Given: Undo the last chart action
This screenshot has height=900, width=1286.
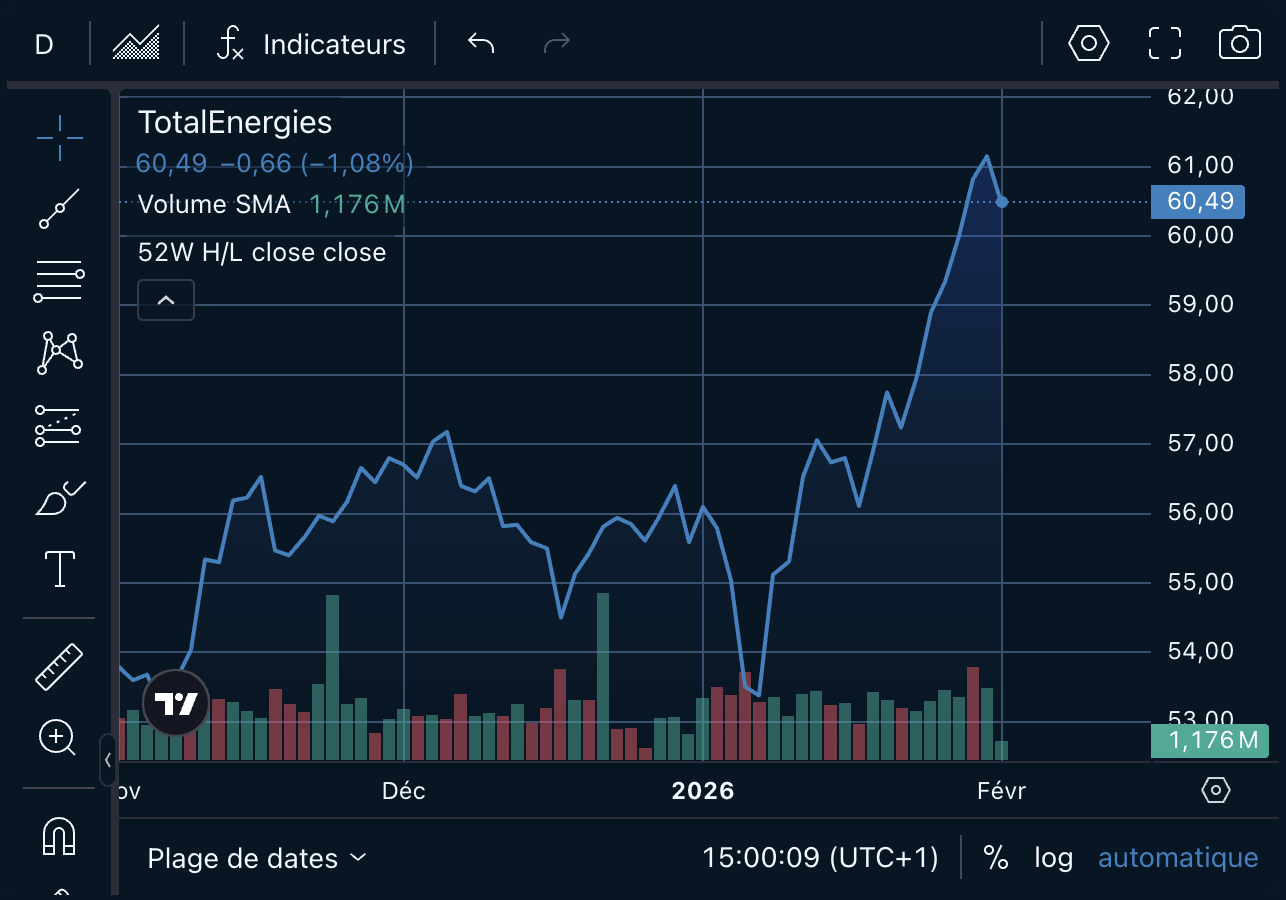Looking at the screenshot, I should pos(479,43).
